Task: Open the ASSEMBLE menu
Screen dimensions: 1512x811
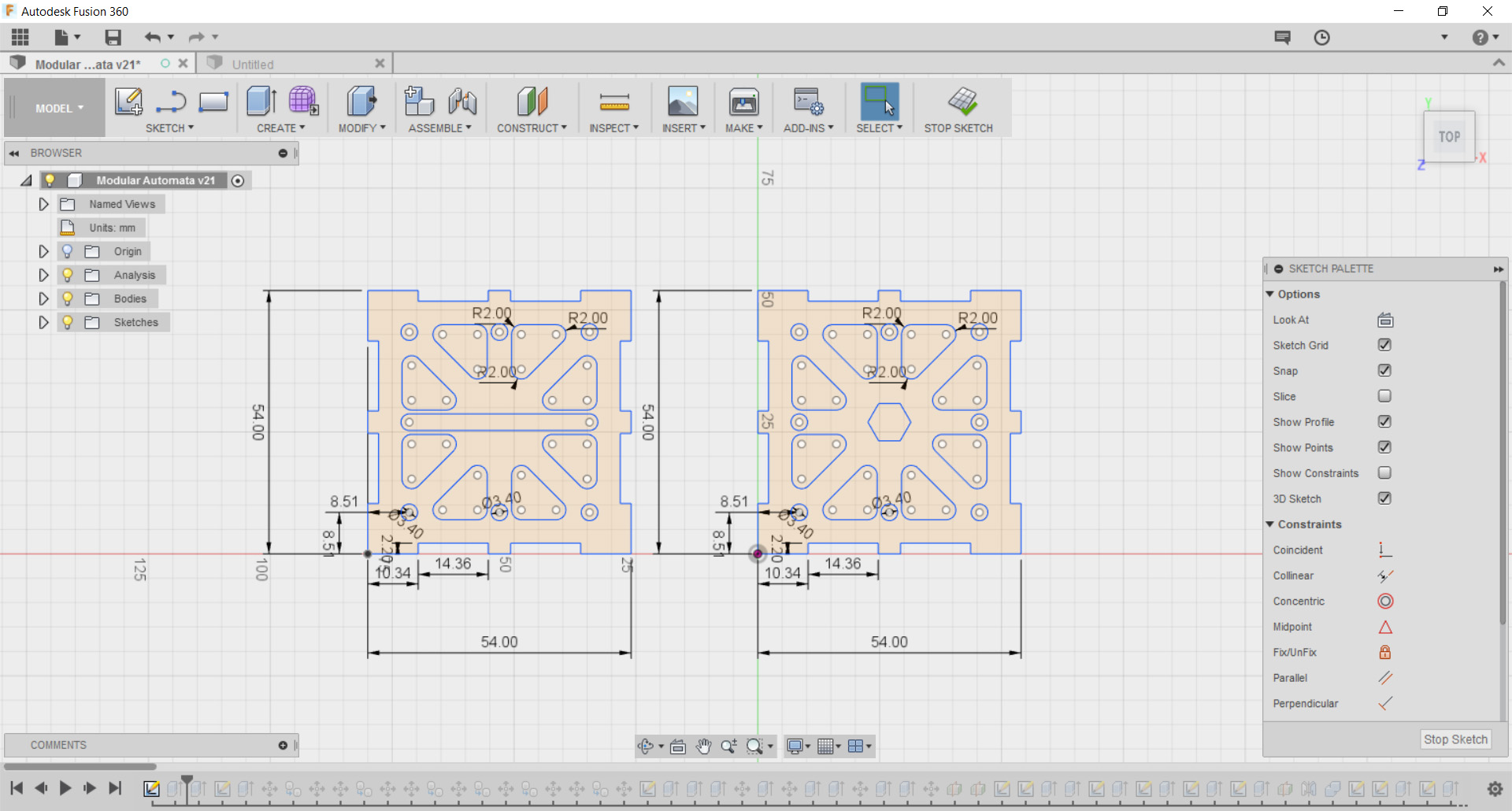Action: (x=439, y=128)
